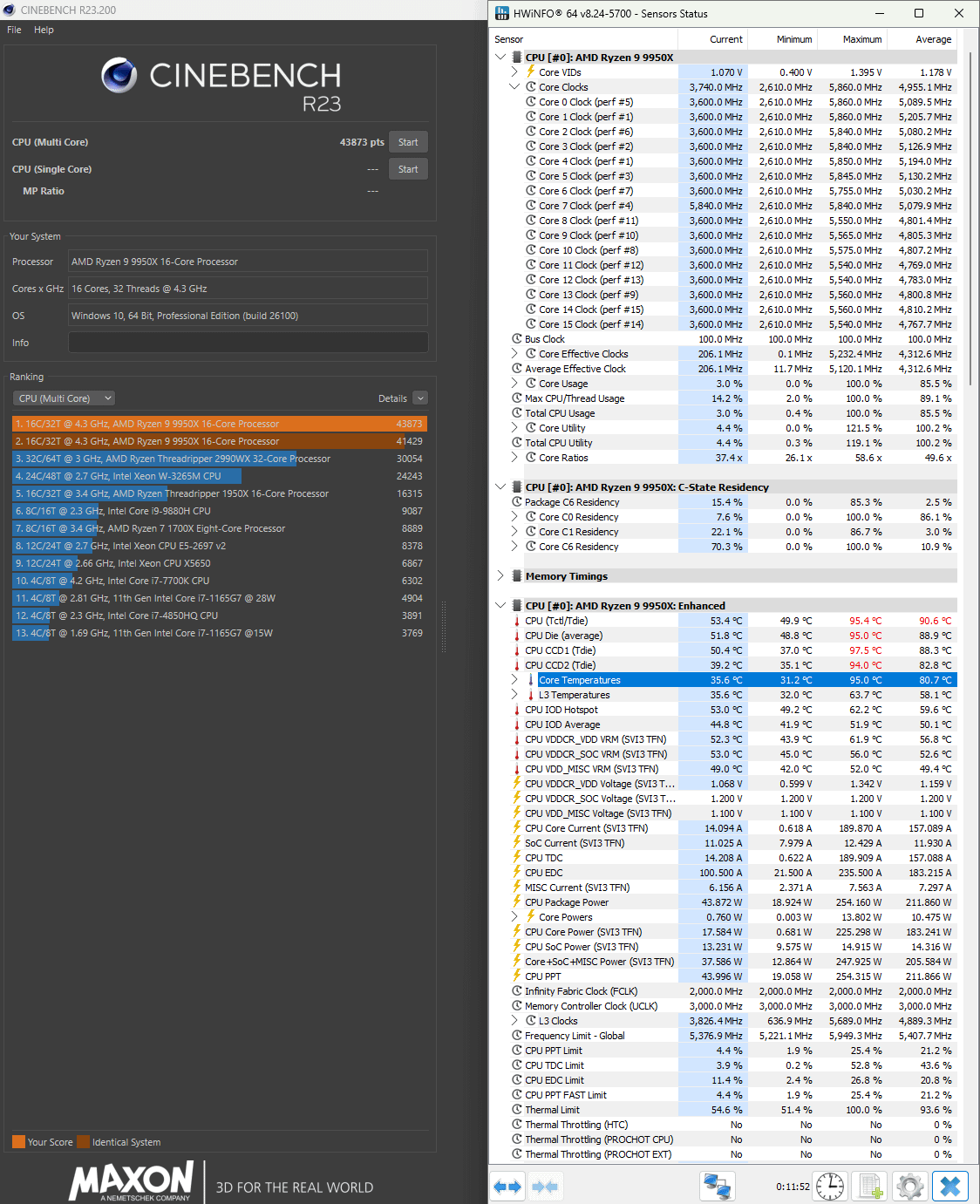Close sensors with the blue X icon
The width and height of the screenshot is (980, 1204).
pos(950,1187)
